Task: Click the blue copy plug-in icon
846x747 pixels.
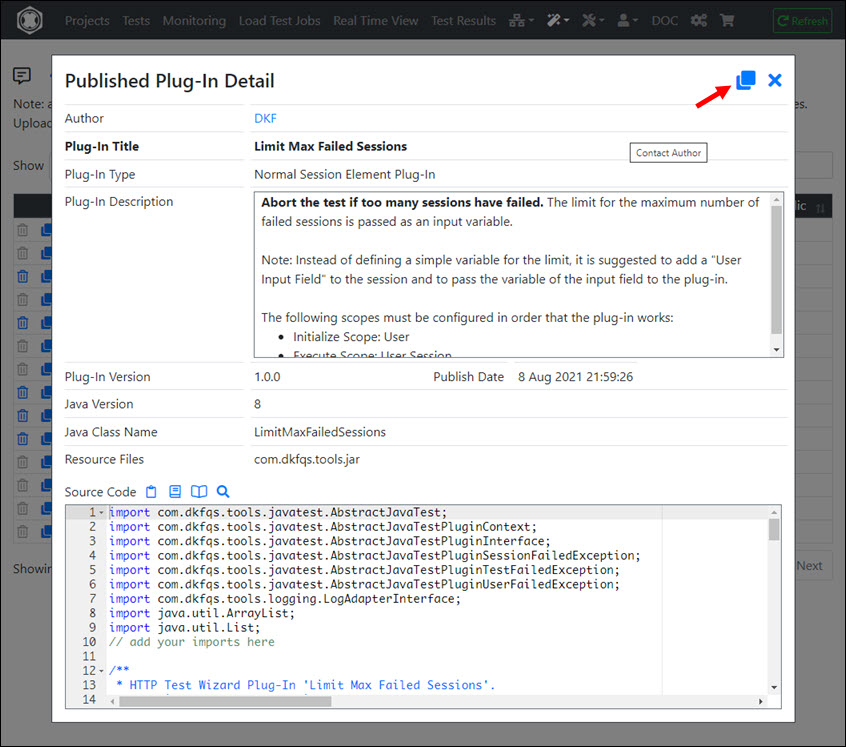Action: click(x=746, y=80)
